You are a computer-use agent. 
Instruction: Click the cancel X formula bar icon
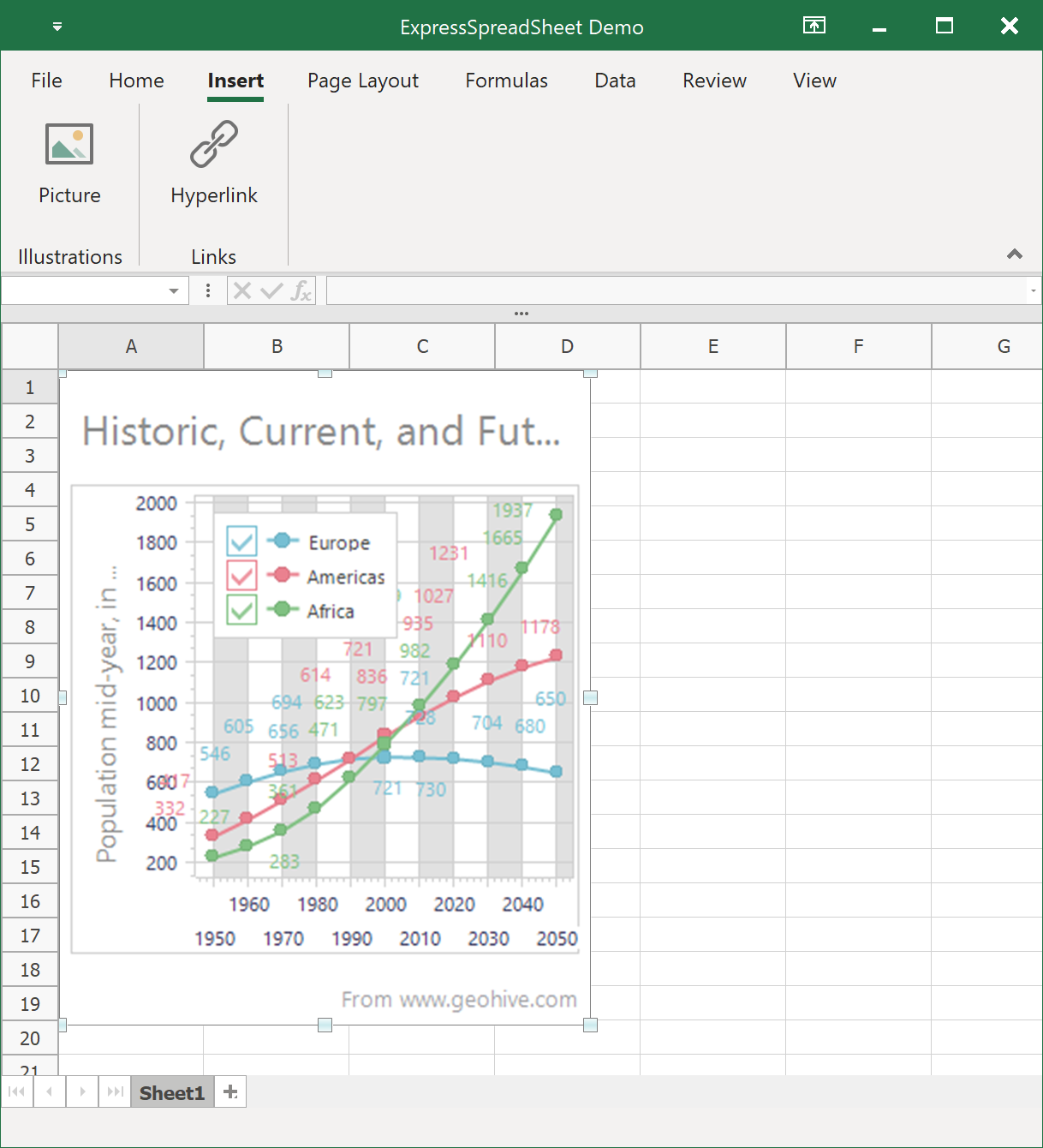(x=242, y=291)
